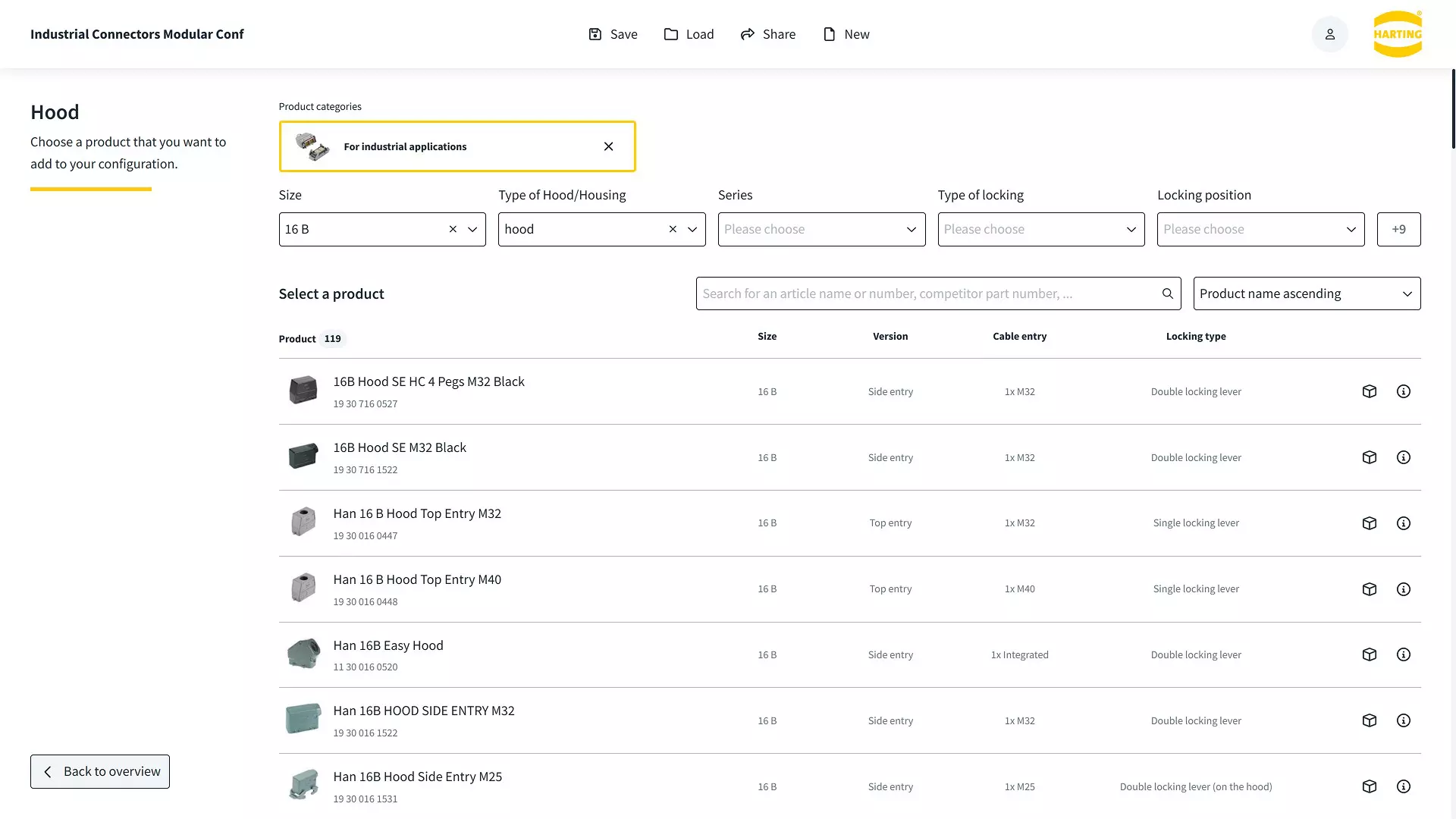Clear the 16 B size filter
This screenshot has height=819, width=1456.
453,229
